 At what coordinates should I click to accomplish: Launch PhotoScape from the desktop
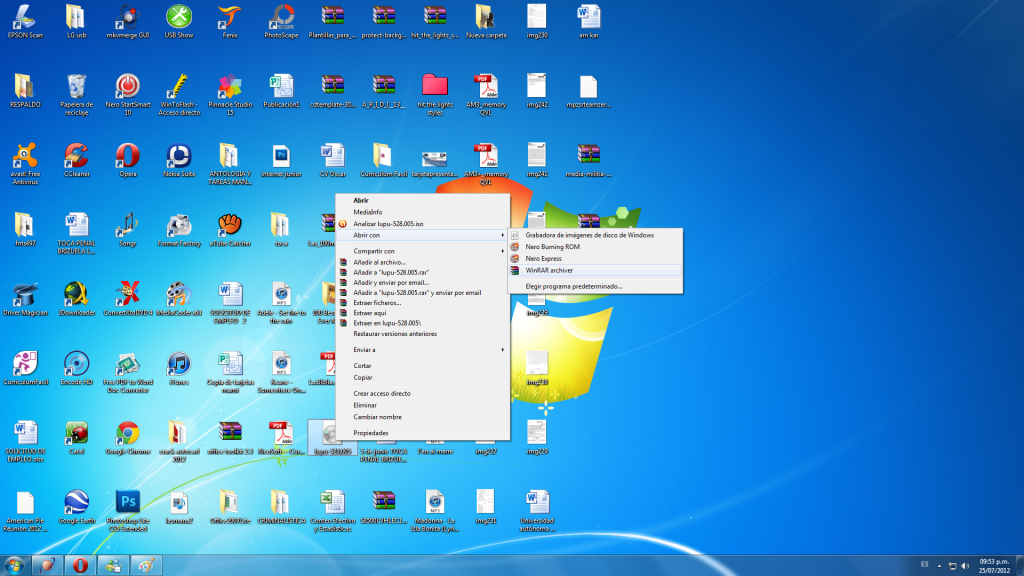point(281,22)
